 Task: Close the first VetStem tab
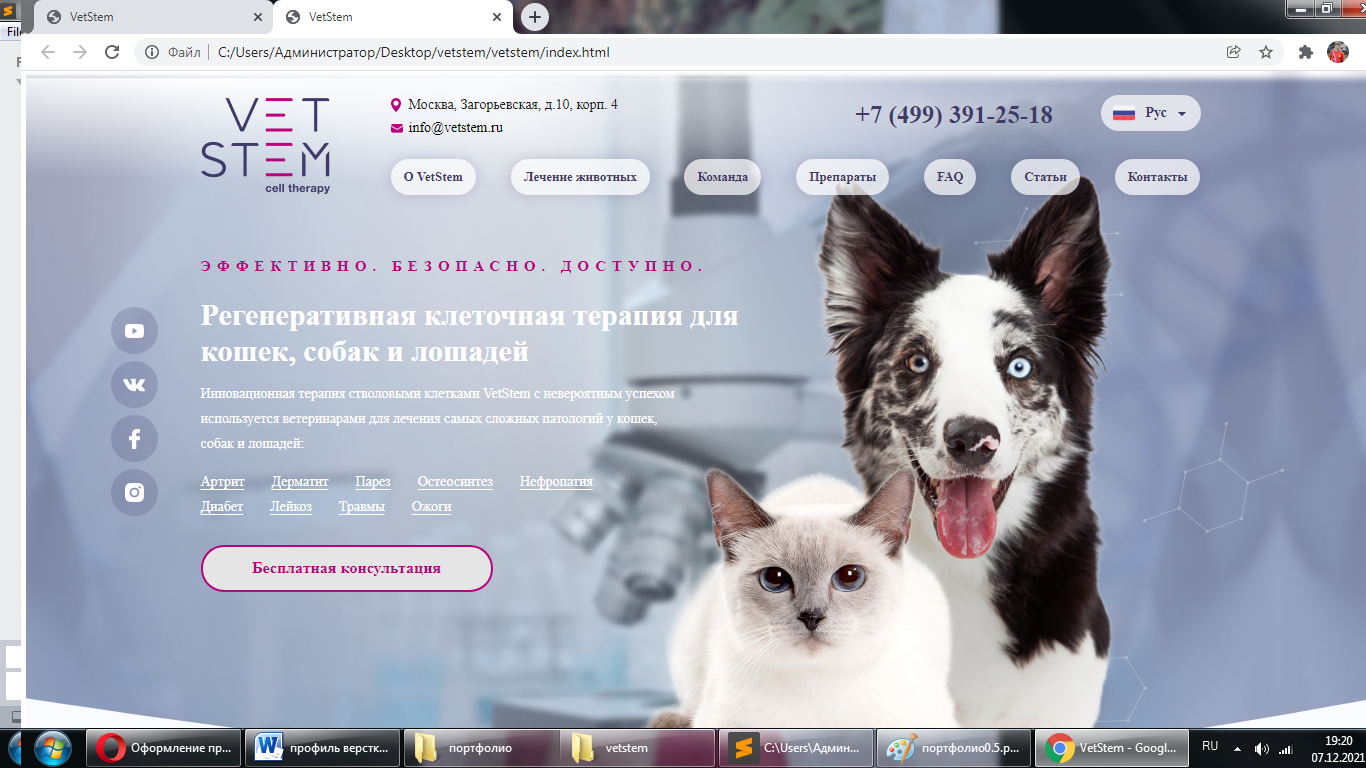257,17
